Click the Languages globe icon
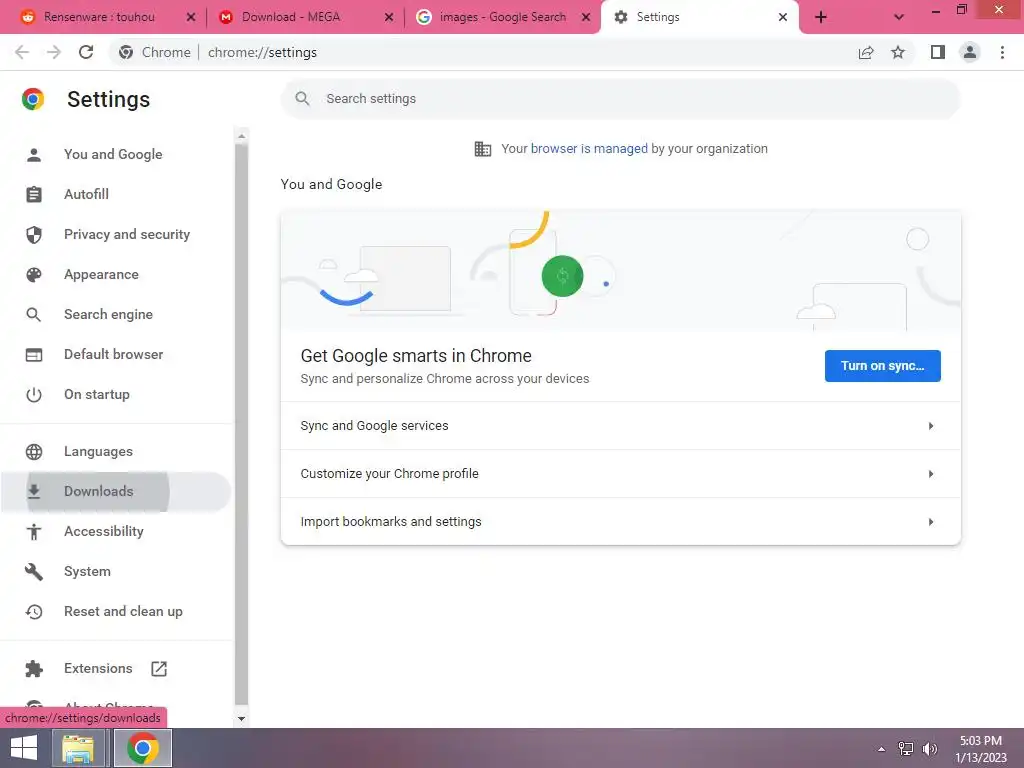1024x768 pixels. [34, 451]
